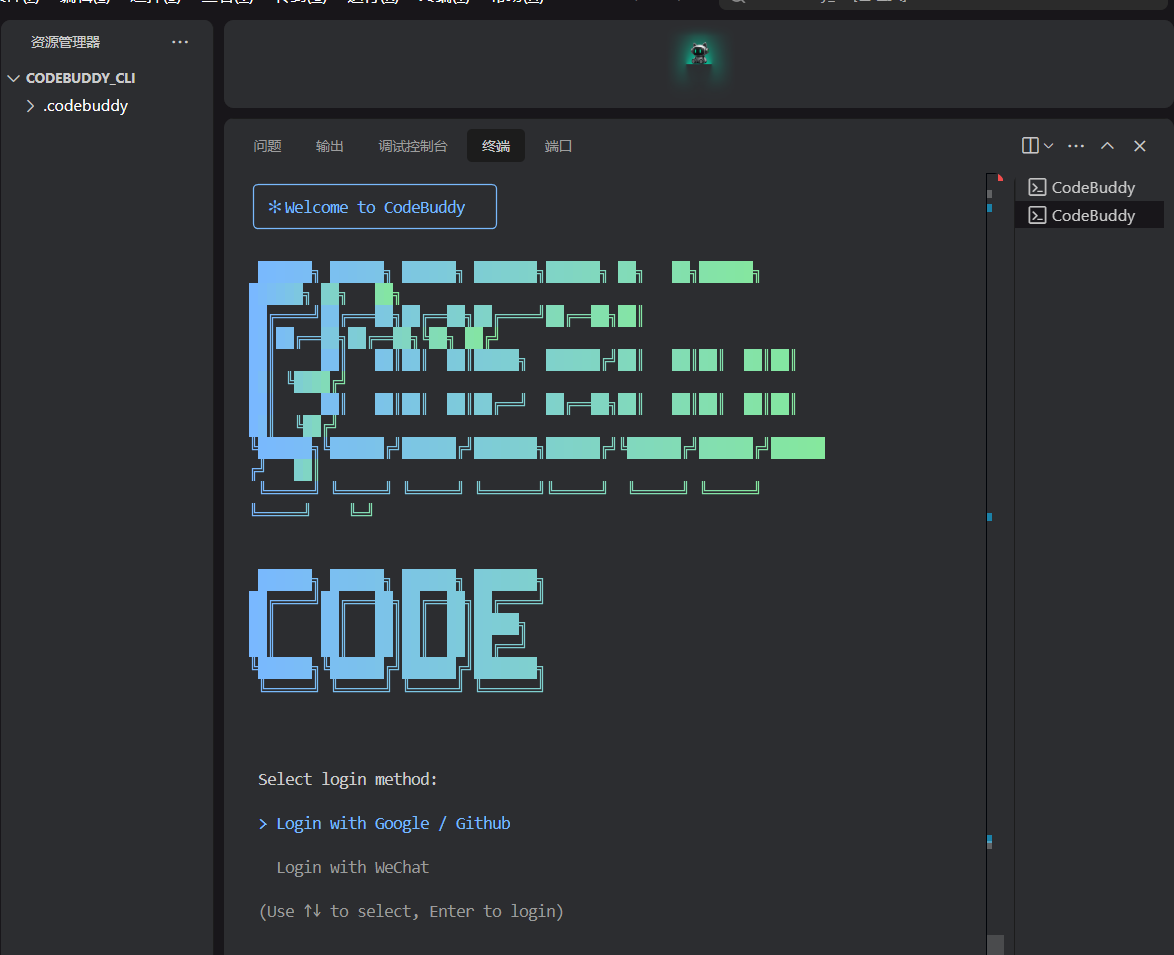1174x955 pixels.
Task: Close the terminal panel
Action: click(x=1140, y=146)
